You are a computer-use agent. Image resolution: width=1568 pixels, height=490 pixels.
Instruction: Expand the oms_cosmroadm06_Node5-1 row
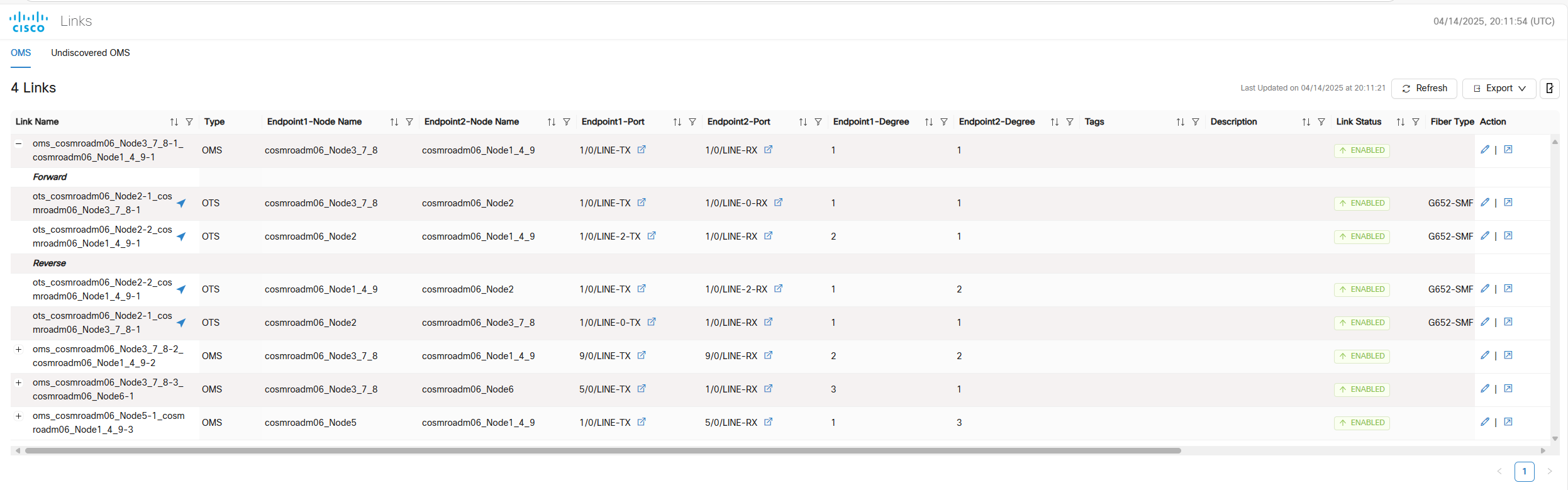(19, 416)
